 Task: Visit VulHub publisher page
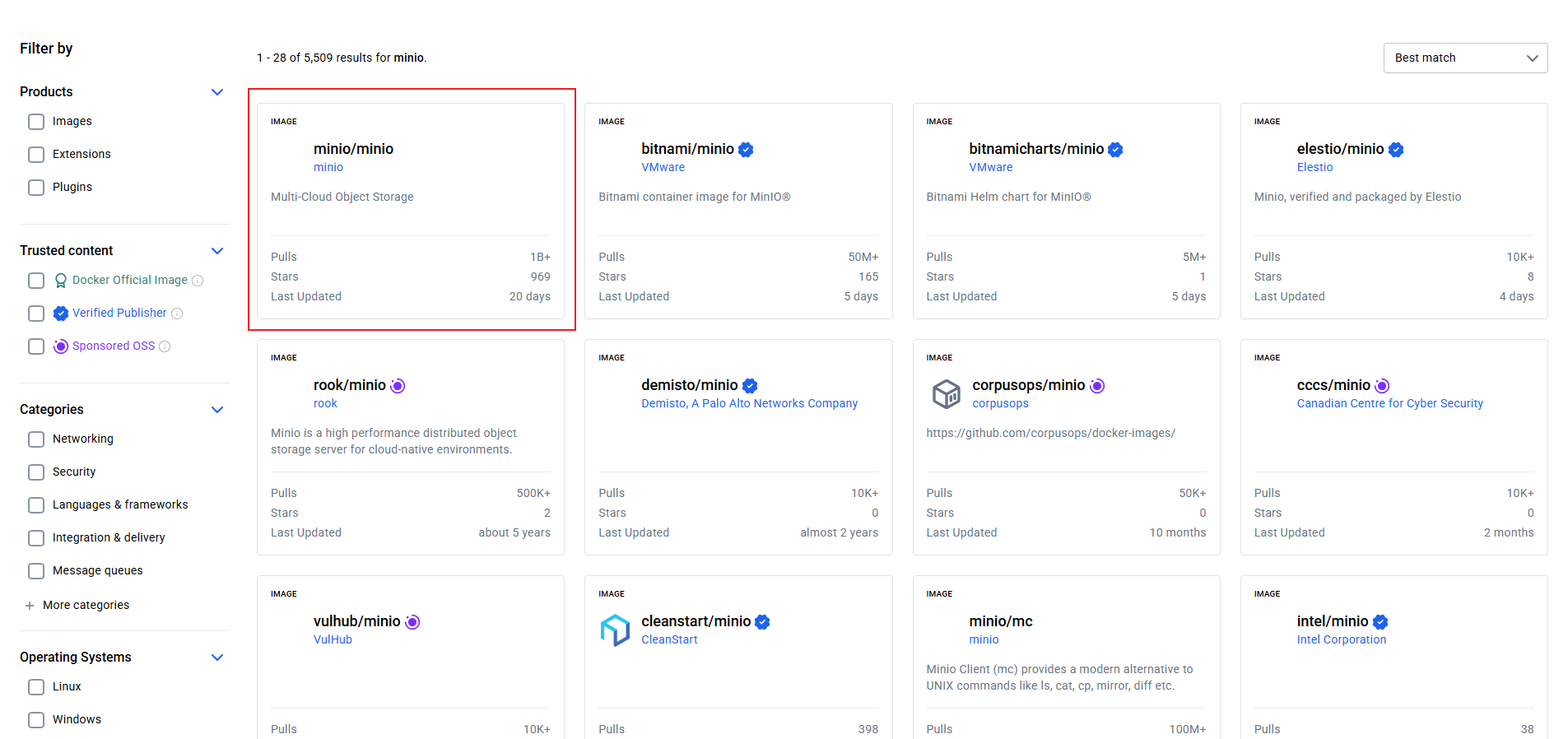(x=333, y=639)
